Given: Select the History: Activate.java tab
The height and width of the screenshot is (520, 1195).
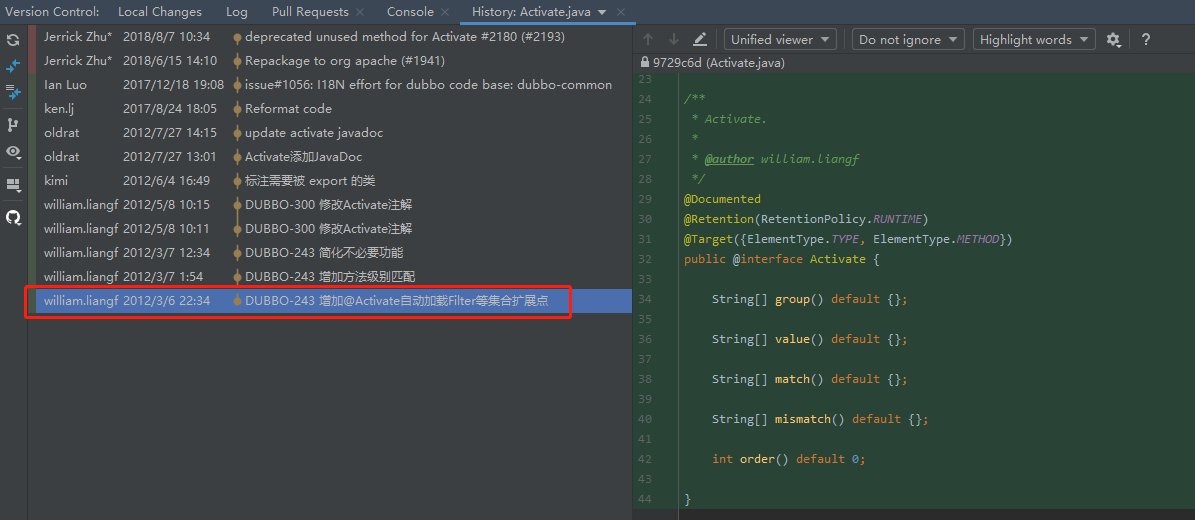Looking at the screenshot, I should tap(530, 12).
